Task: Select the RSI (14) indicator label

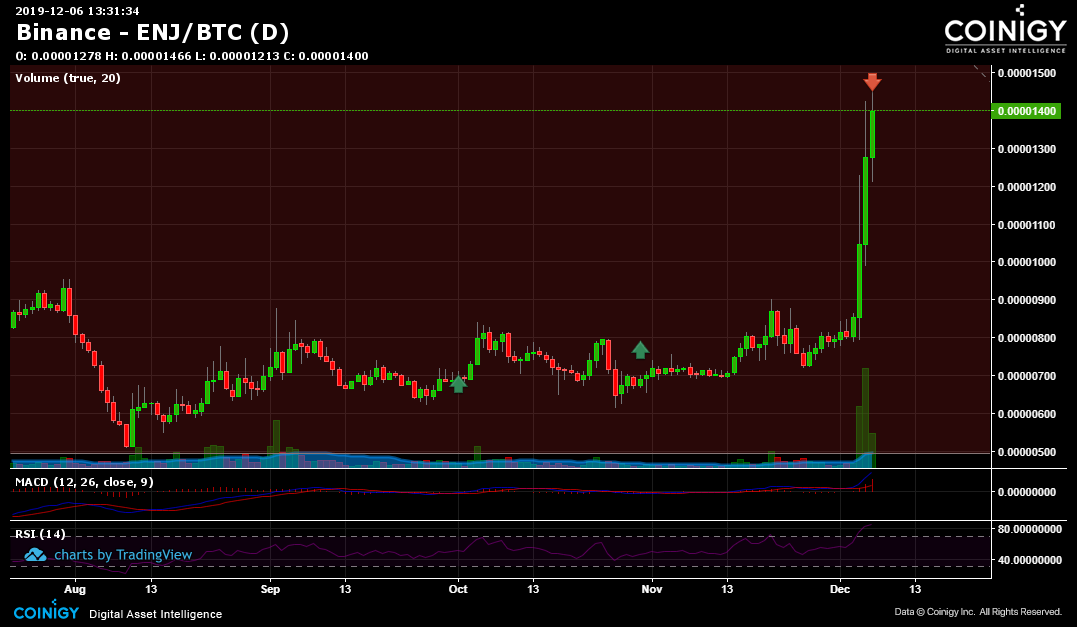Action: click(41, 534)
